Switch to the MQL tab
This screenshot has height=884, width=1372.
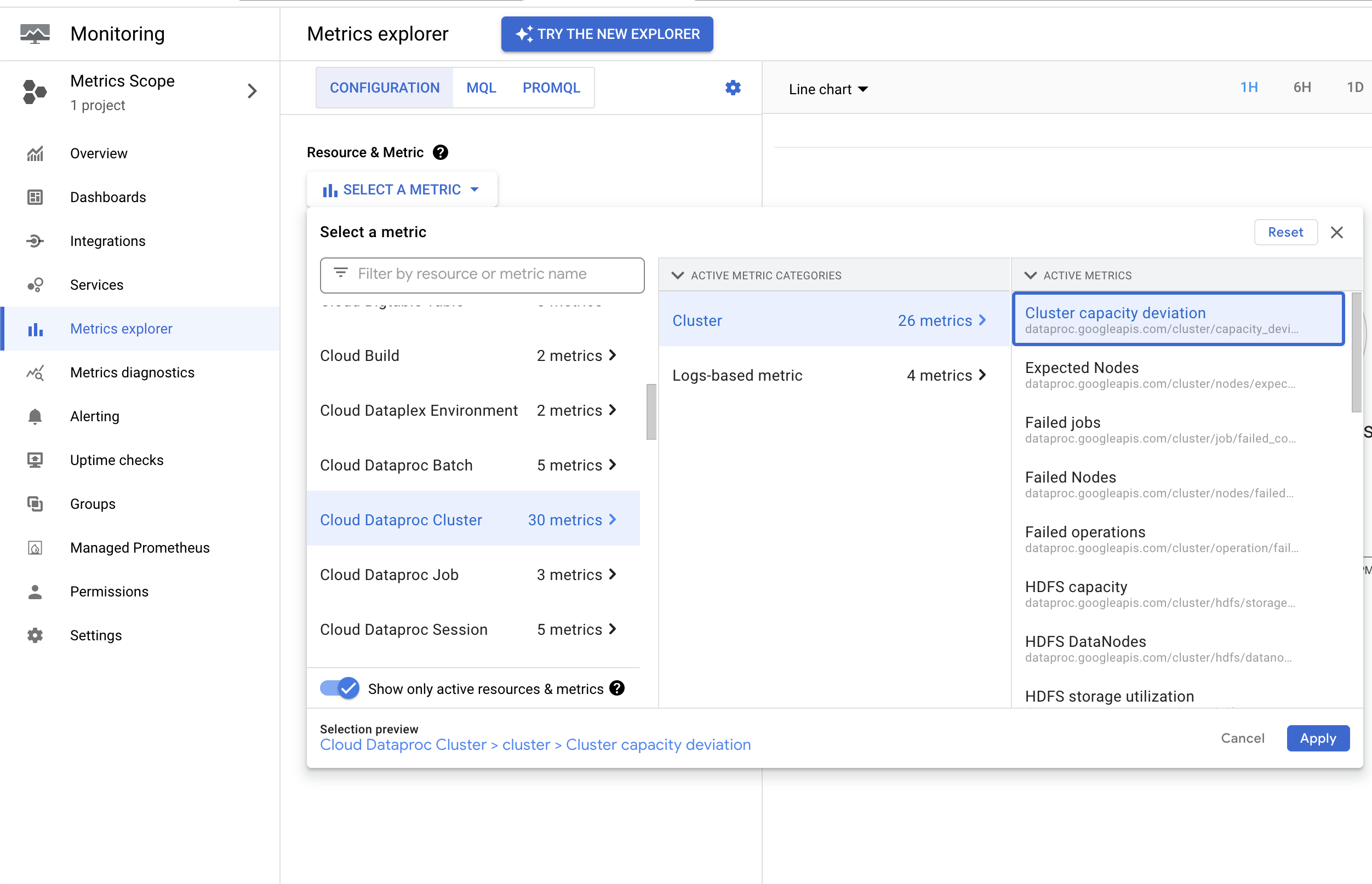[x=481, y=88]
